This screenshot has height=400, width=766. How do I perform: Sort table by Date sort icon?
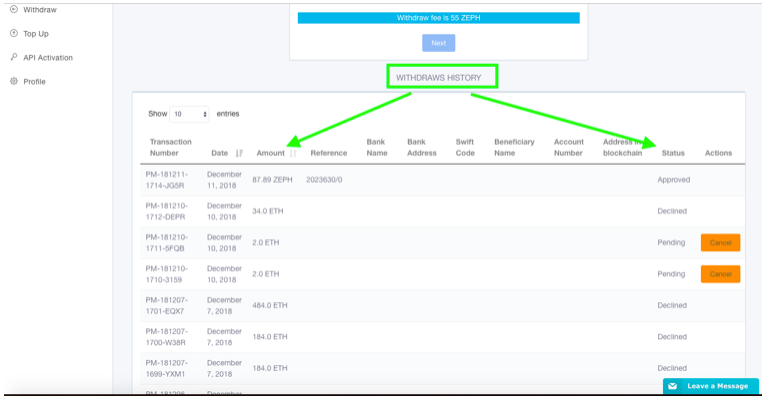click(x=239, y=153)
